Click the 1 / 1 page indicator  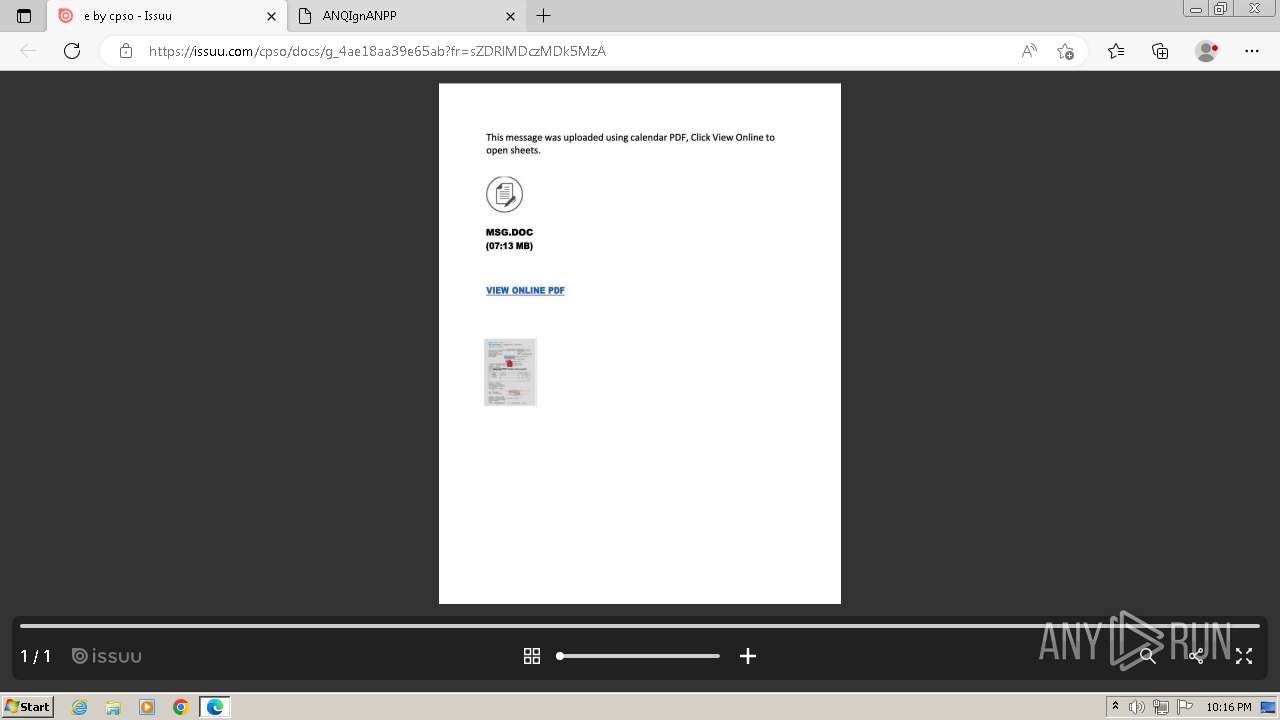pos(36,656)
